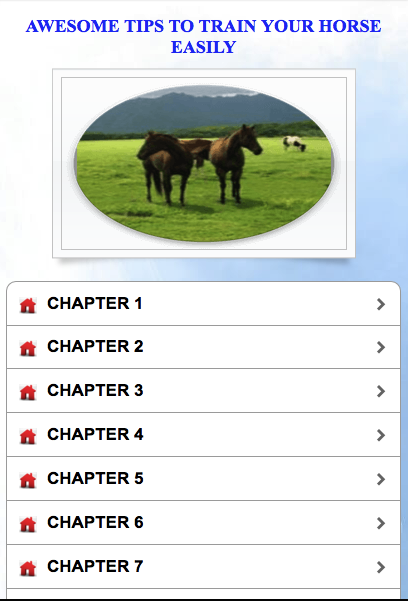This screenshot has height=601, width=408.
Task: Click the red home icon beside Chapter 7
Action: [28, 568]
